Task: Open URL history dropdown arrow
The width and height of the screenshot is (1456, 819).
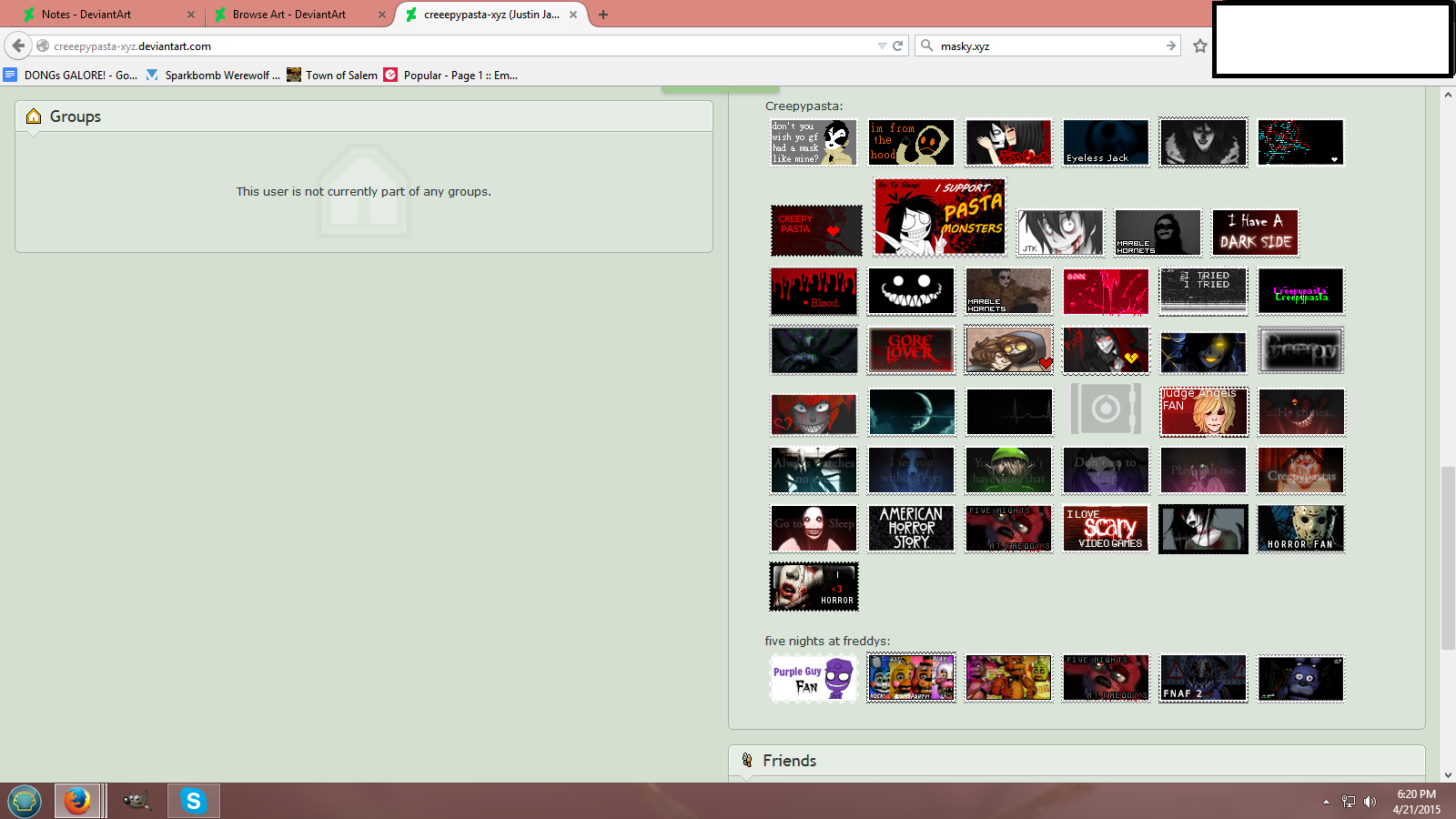Action: point(881,45)
